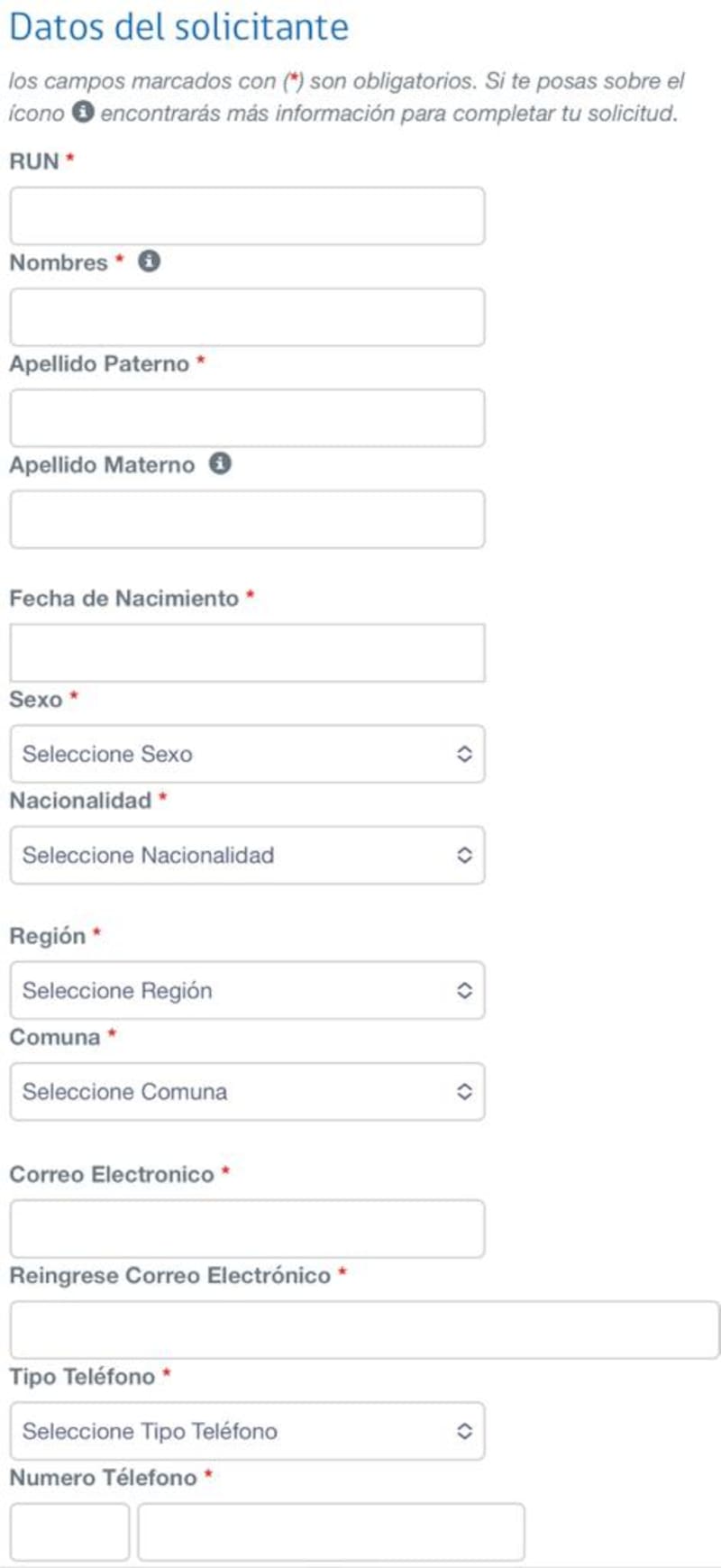721x1568 pixels.
Task: Click the arrows on the Nacionalidad selector
Action: pos(464,855)
